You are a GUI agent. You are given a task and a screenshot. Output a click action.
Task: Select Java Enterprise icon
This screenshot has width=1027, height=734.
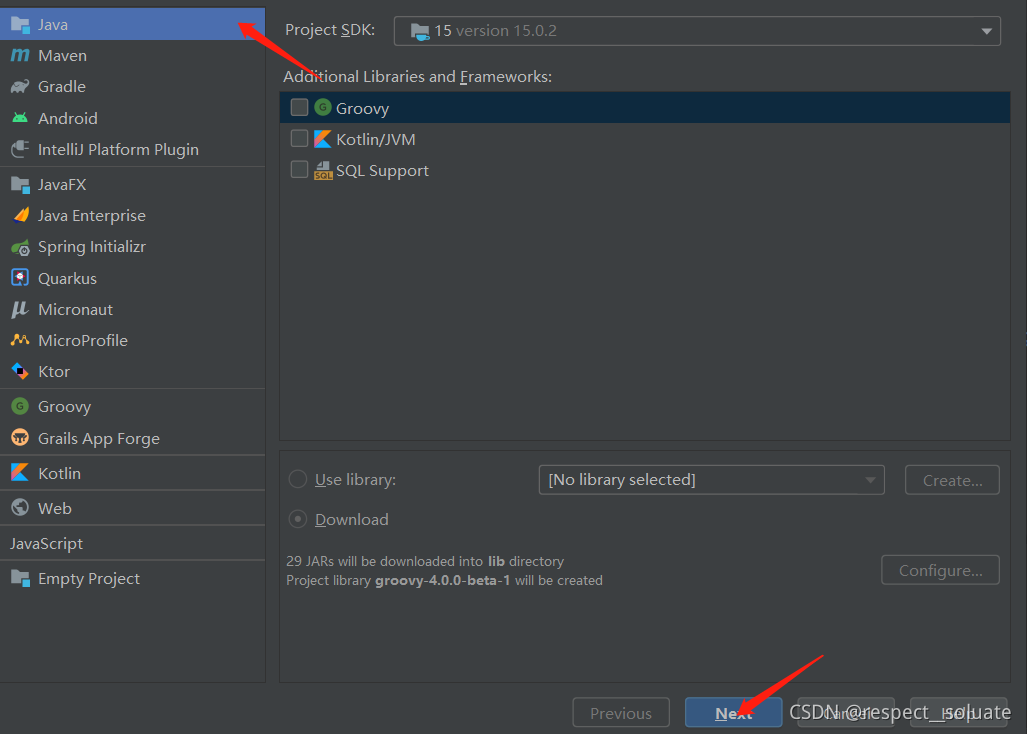[20, 215]
